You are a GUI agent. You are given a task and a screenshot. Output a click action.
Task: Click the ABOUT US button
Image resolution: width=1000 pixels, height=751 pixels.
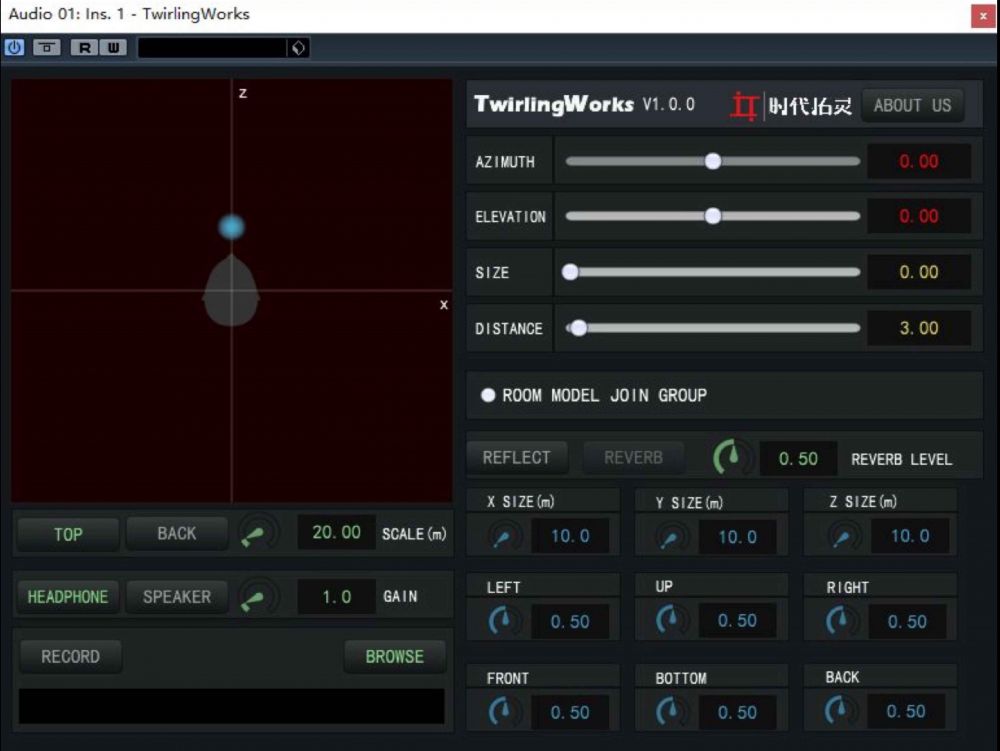912,105
